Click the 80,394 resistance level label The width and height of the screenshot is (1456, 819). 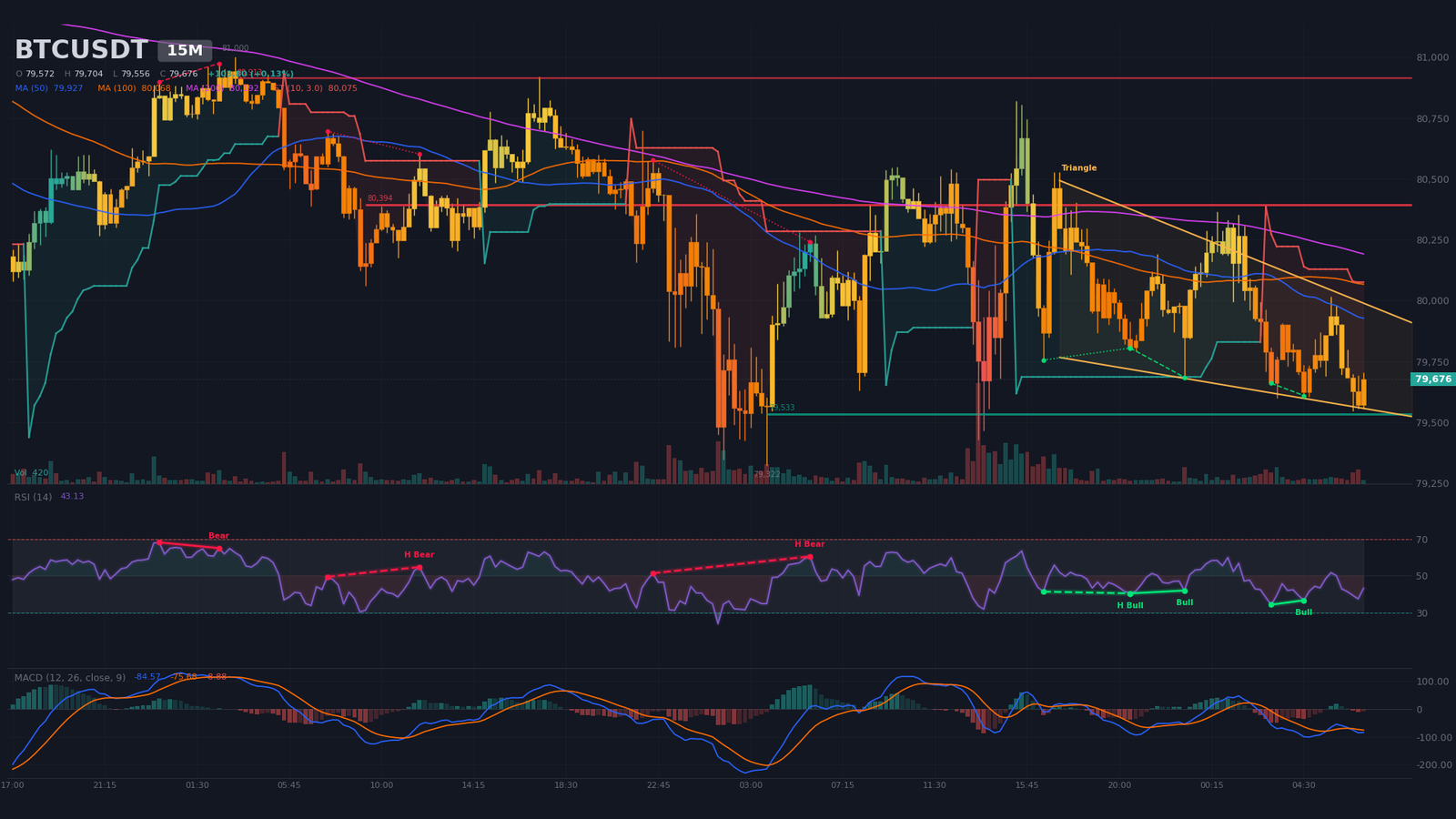[x=380, y=198]
